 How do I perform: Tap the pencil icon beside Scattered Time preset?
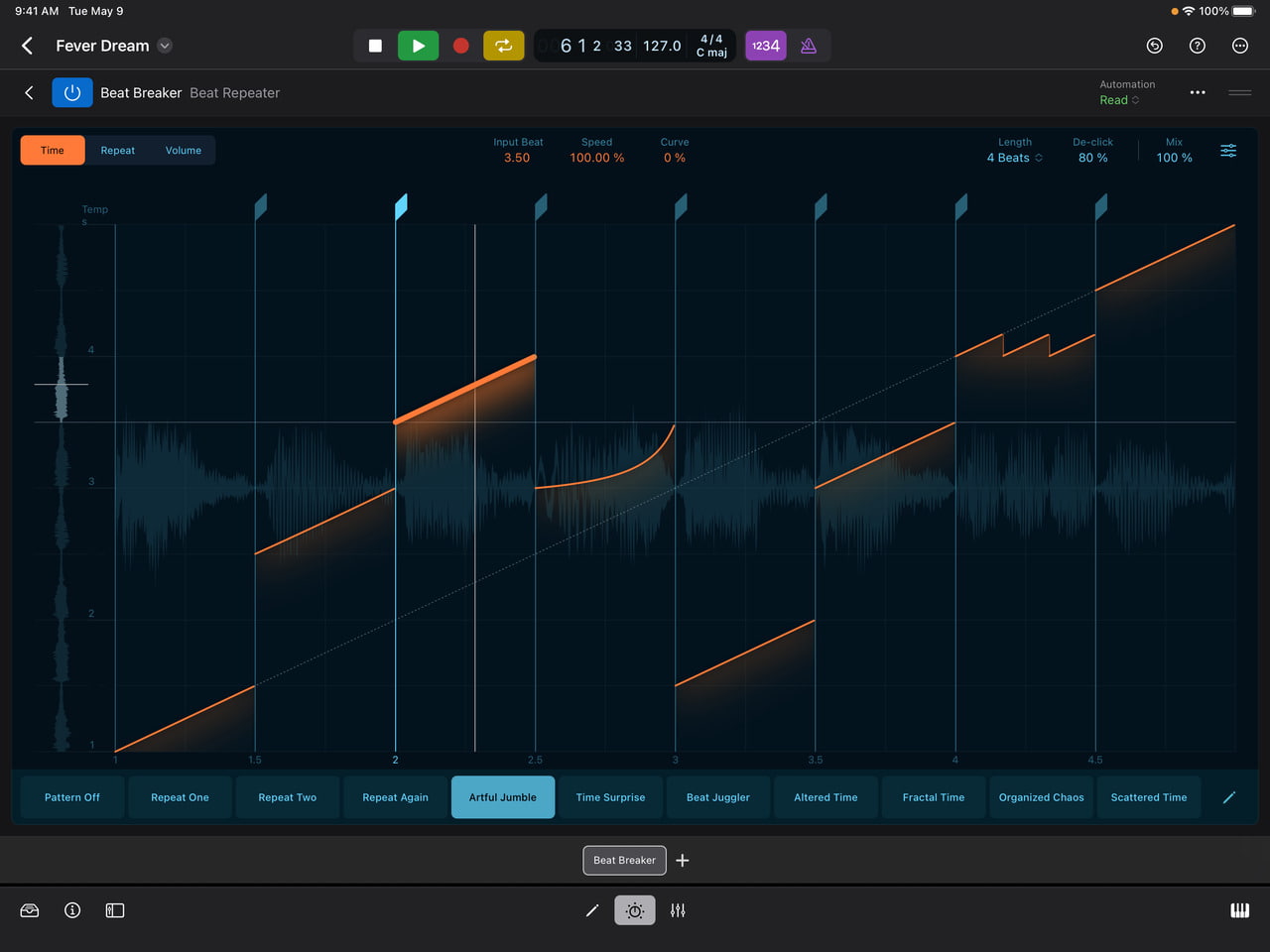tap(1229, 796)
